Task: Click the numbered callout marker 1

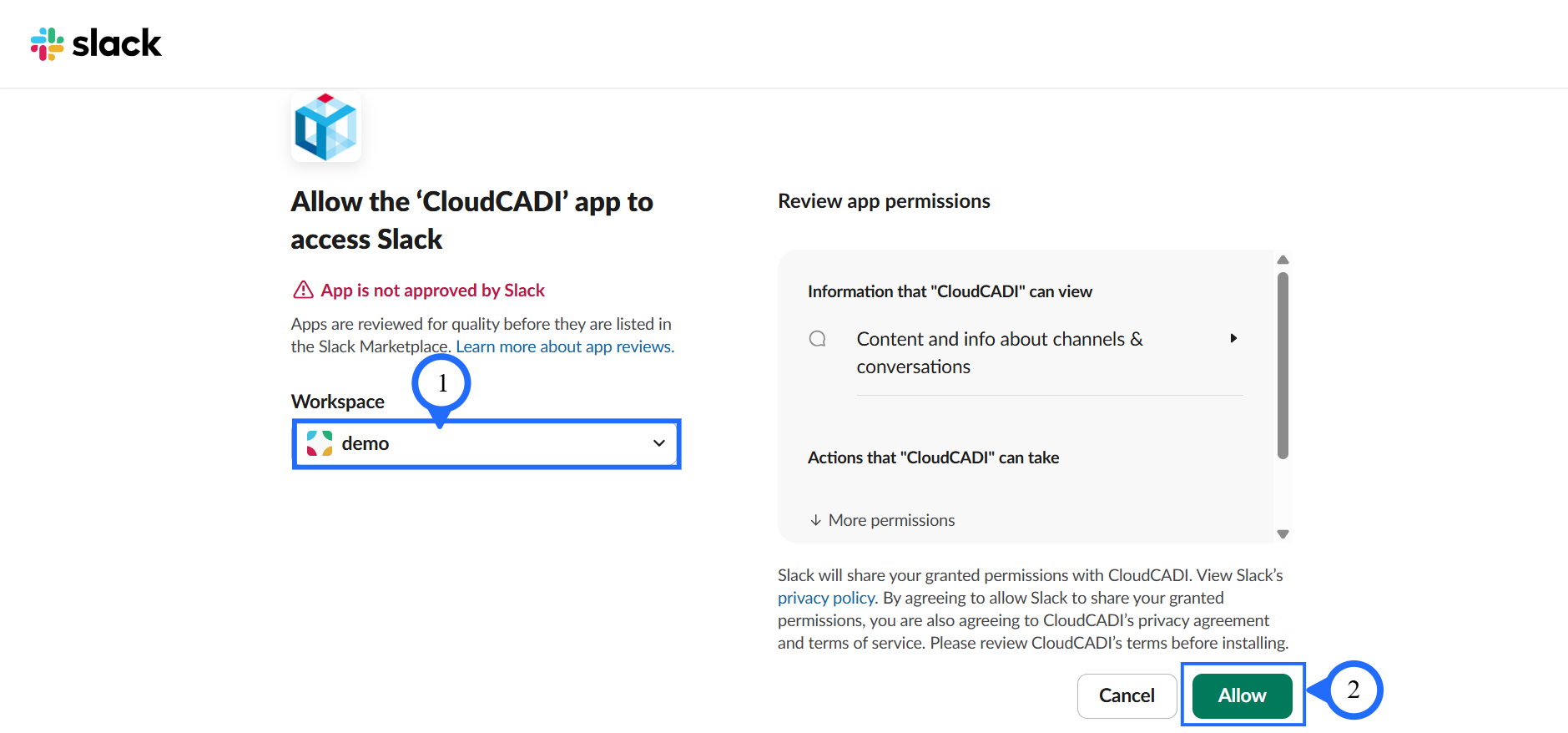Action: point(441,383)
